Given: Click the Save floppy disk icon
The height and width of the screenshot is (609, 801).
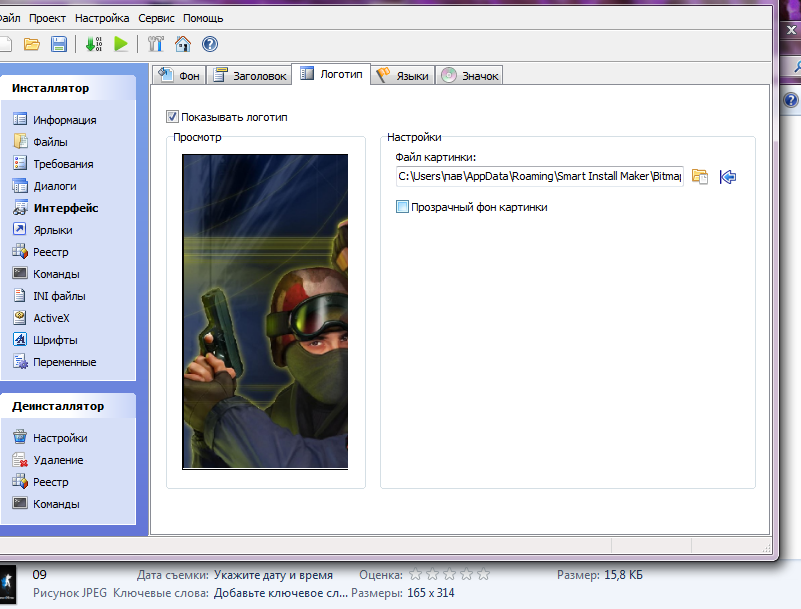Looking at the screenshot, I should click(x=59, y=44).
